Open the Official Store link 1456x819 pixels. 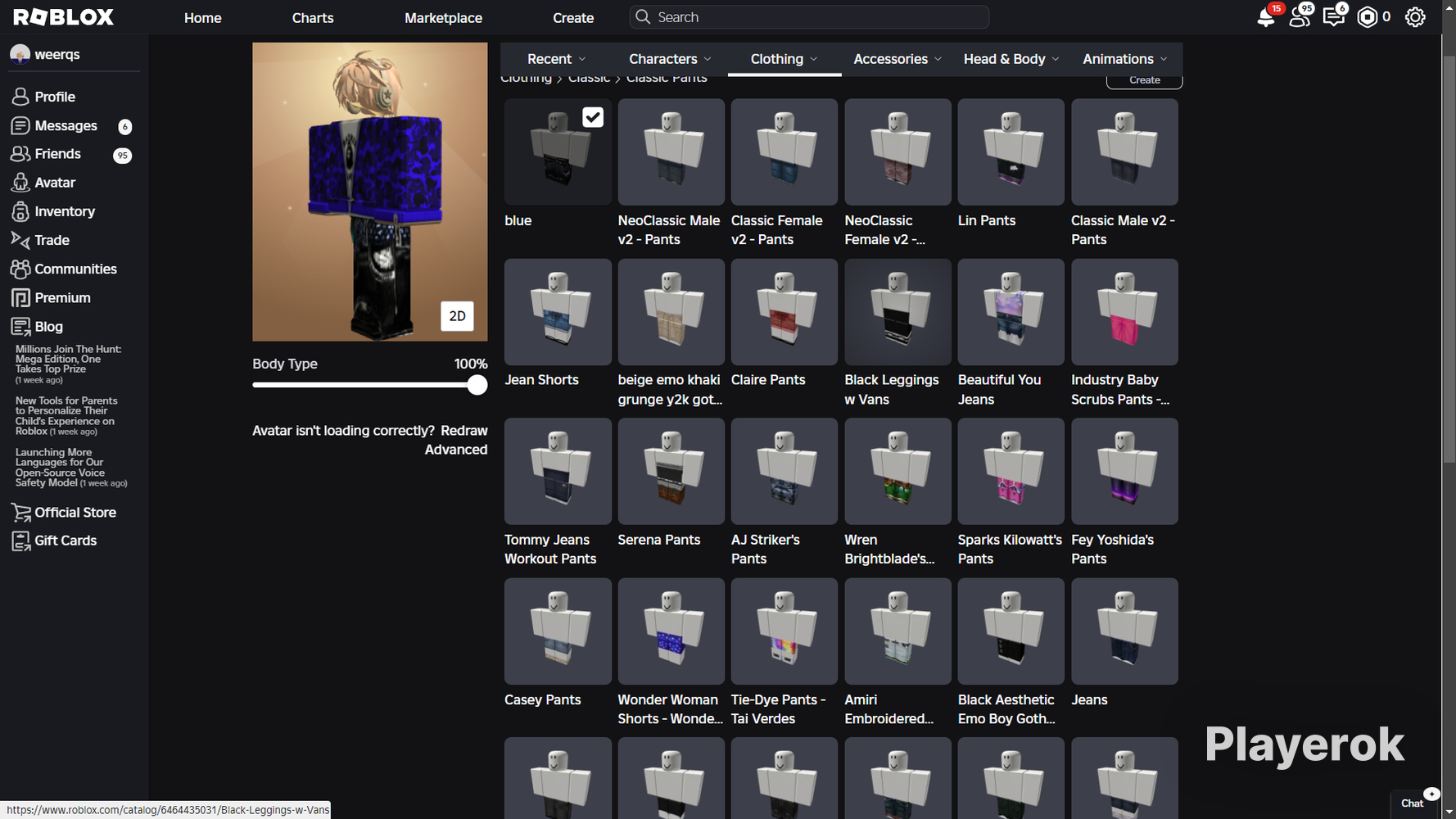tap(75, 513)
